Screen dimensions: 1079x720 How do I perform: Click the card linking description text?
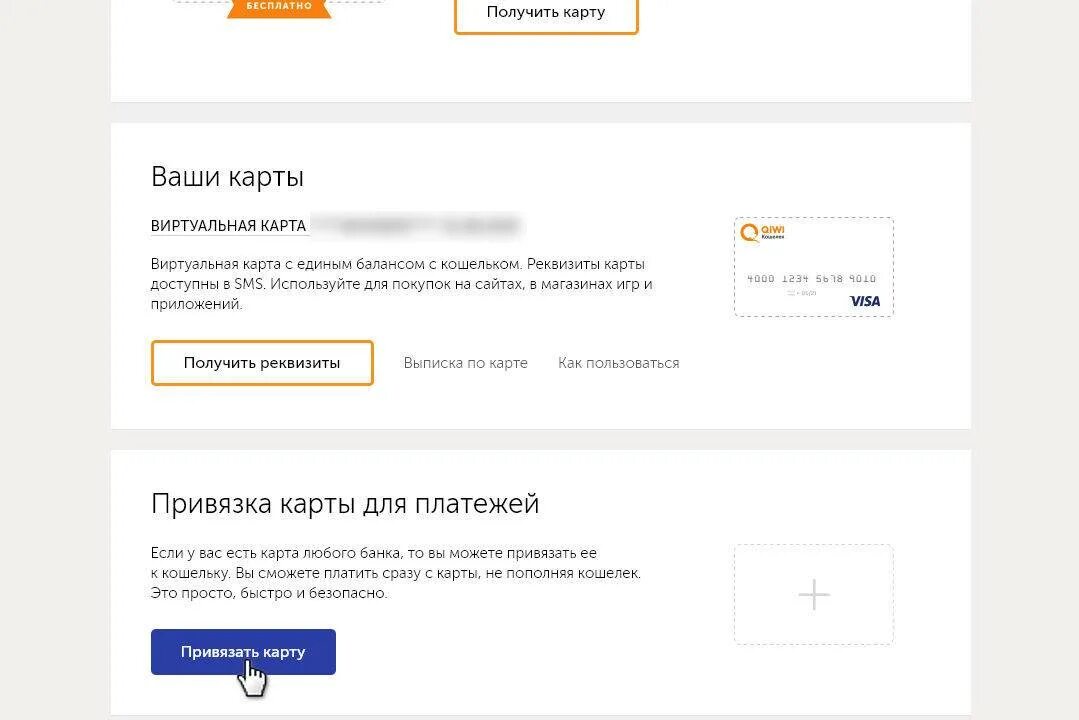pyautogui.click(x=396, y=573)
